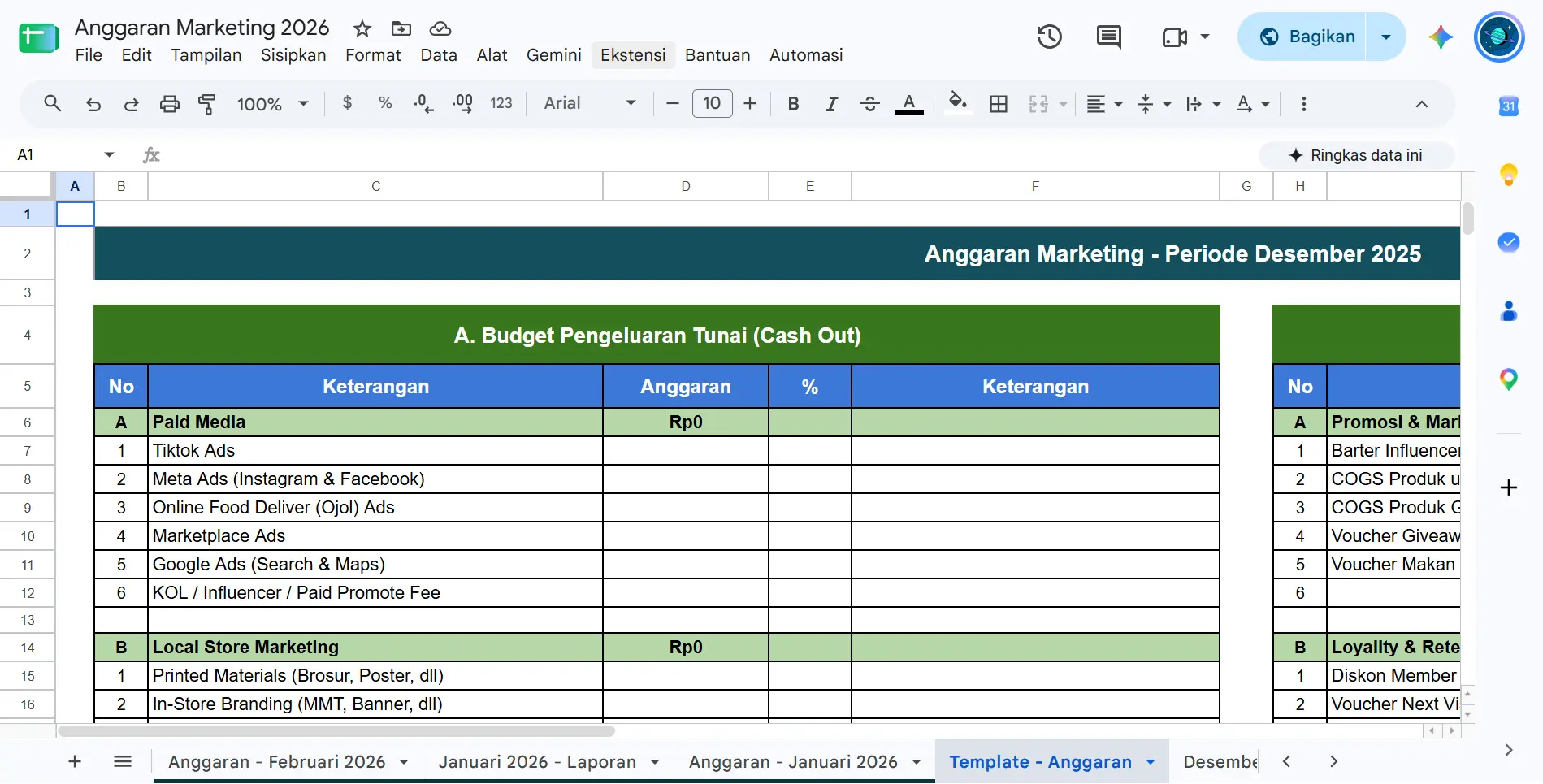
Task: Switch to Anggaran - Februari 2026 sheet
Action: 276,762
